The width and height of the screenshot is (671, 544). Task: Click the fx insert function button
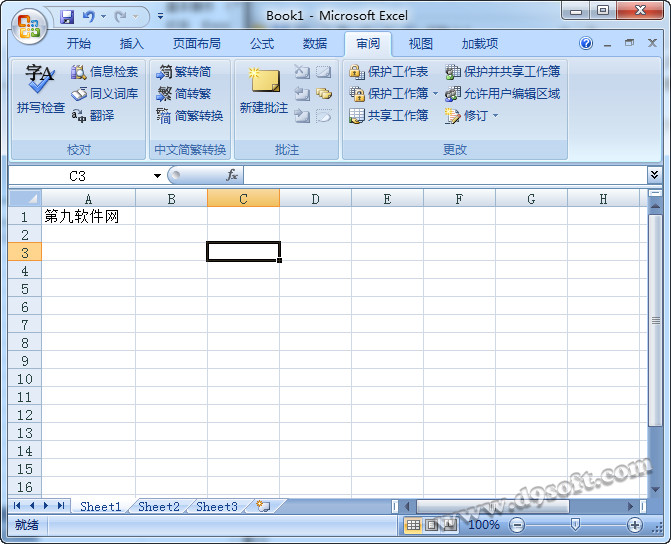(232, 175)
